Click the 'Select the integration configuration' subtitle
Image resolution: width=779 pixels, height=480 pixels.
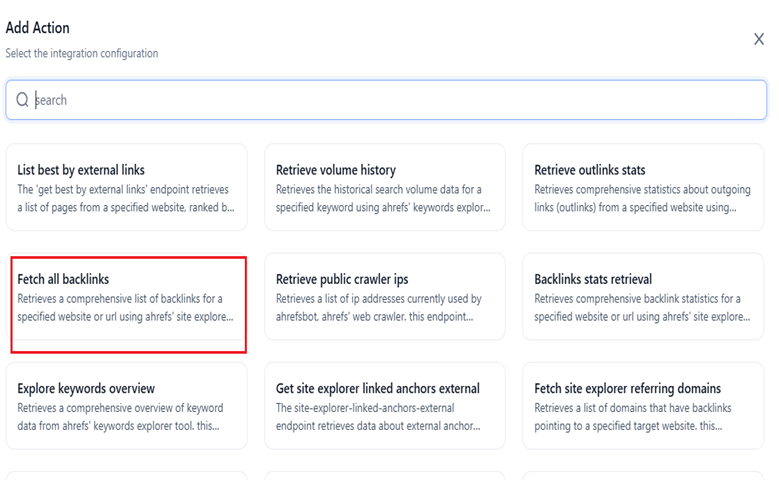coord(82,53)
